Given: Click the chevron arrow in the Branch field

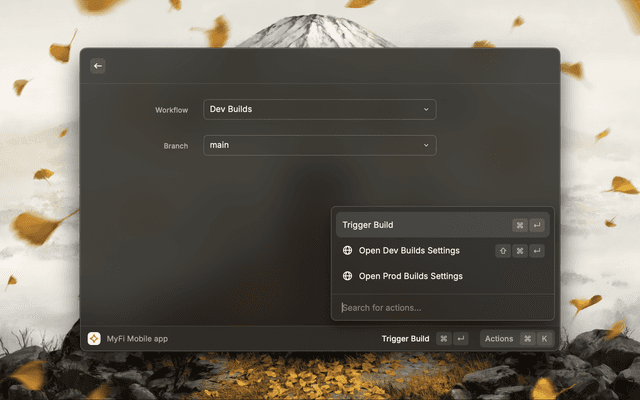Looking at the screenshot, I should point(426,145).
